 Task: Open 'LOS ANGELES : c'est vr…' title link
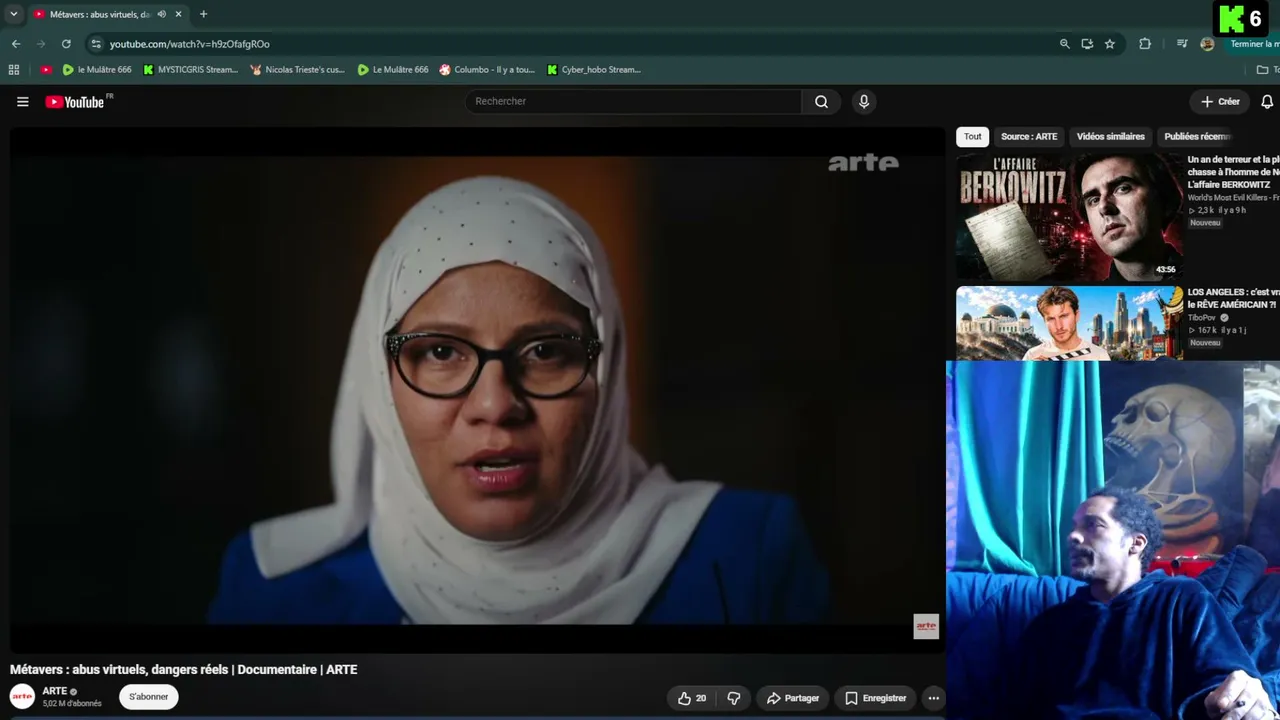pos(1233,298)
